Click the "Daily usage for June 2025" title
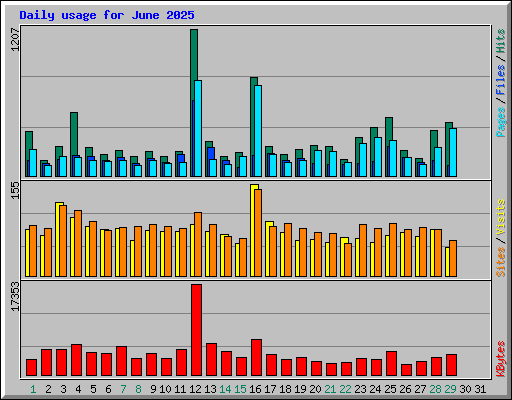Image resolution: width=512 pixels, height=400 pixels. tap(107, 15)
